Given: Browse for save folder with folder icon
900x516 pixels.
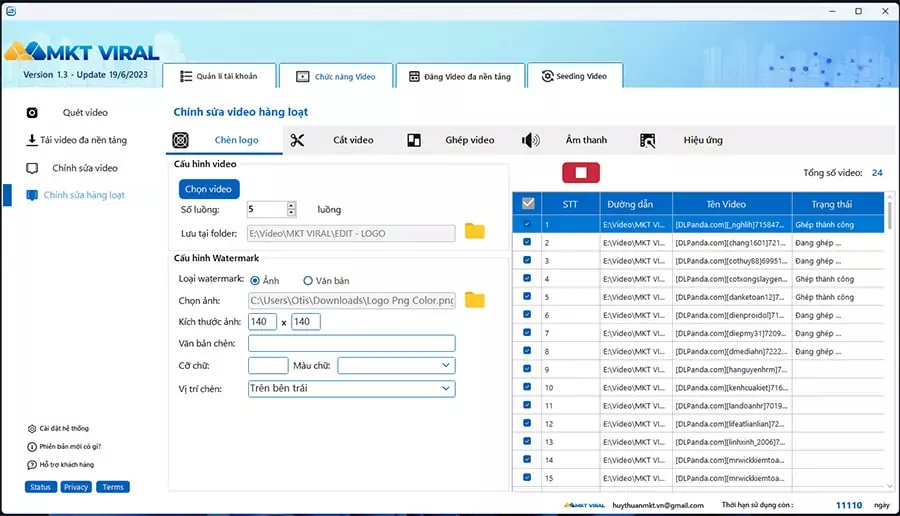Looking at the screenshot, I should (475, 231).
